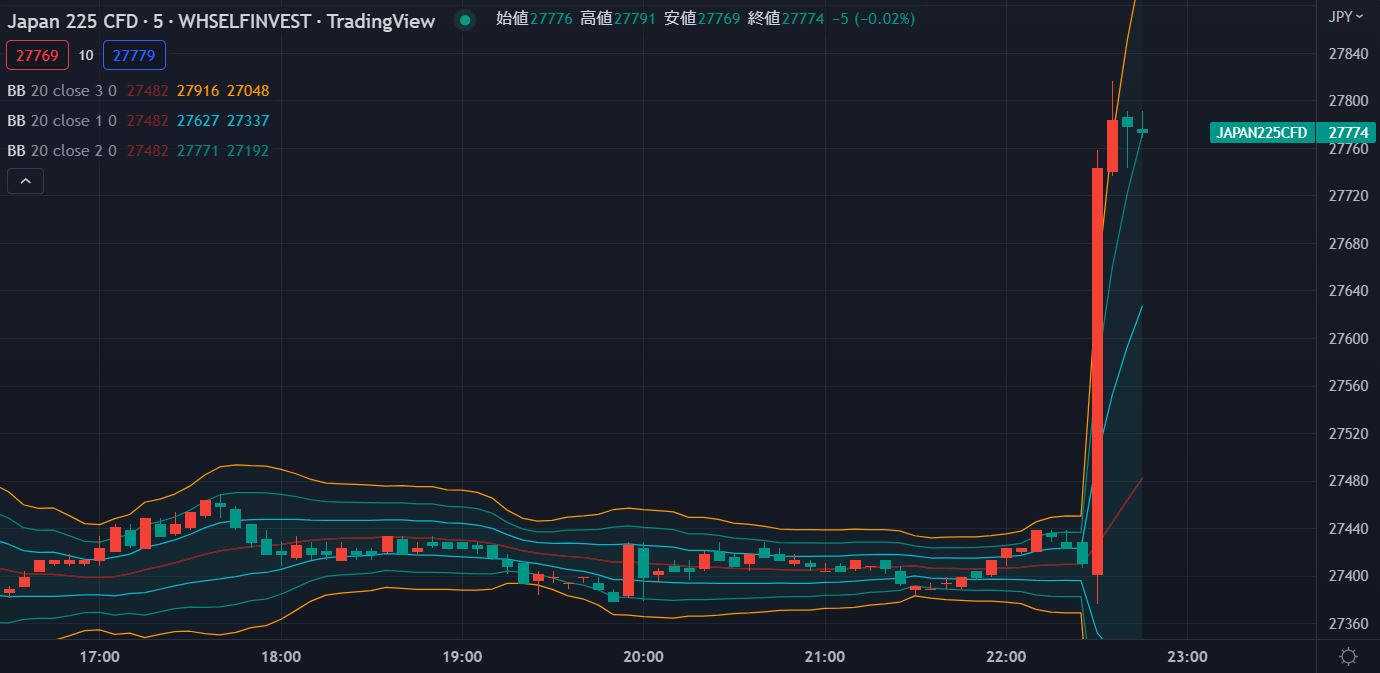
Task: Click the 20:00 time axis label
Action: 643,657
